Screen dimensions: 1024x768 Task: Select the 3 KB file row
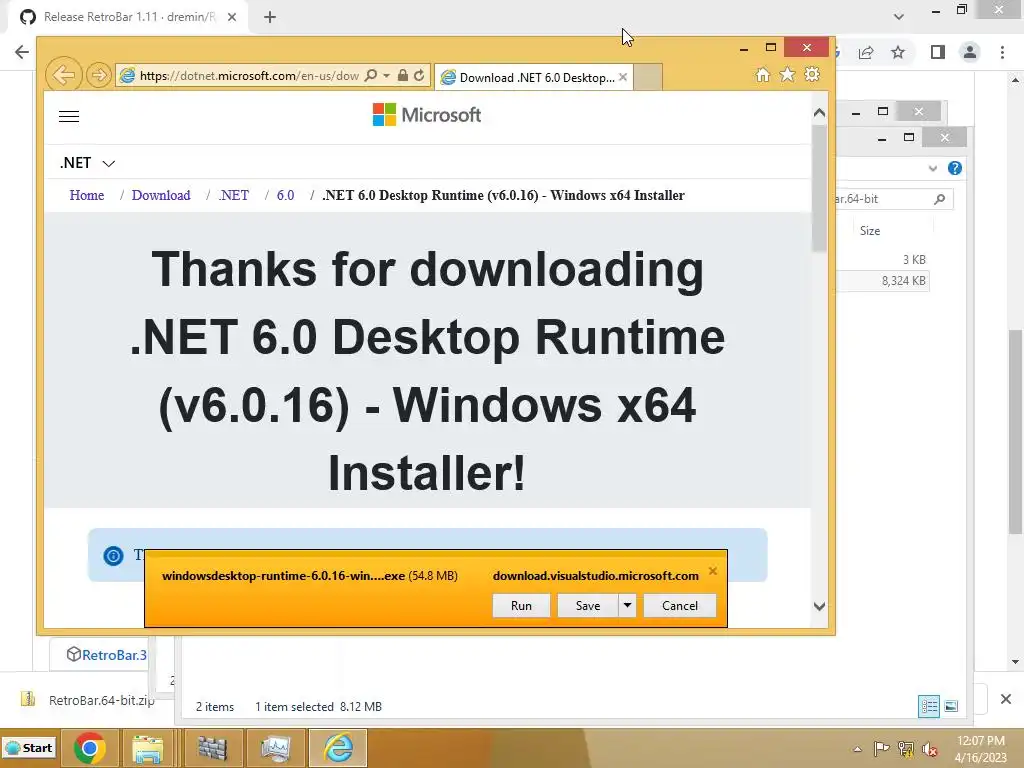(x=883, y=259)
